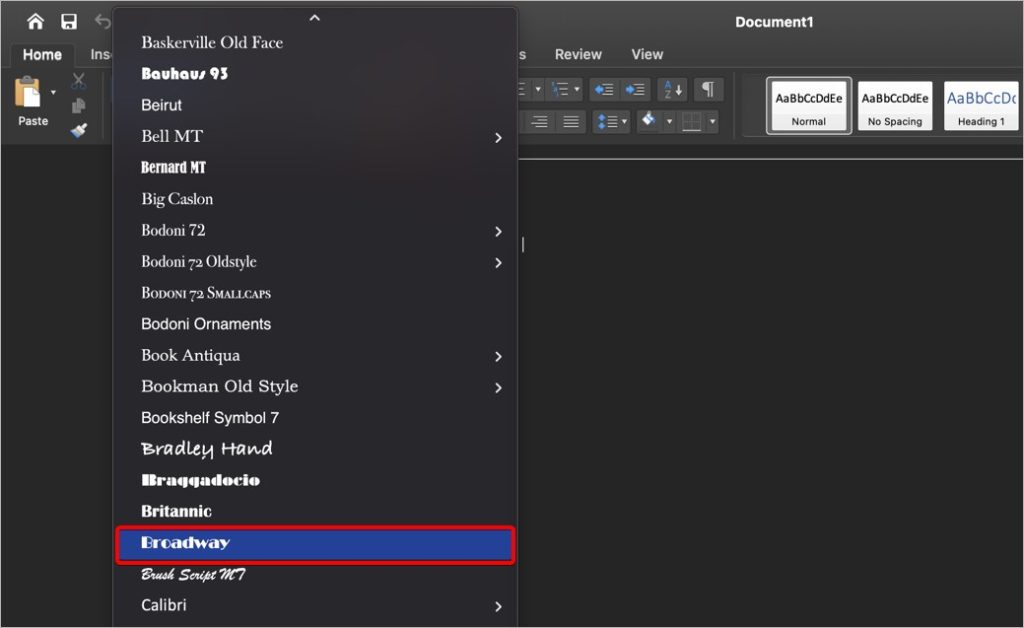Apply the Heading 1 style
1024x628 pixels.
point(979,105)
